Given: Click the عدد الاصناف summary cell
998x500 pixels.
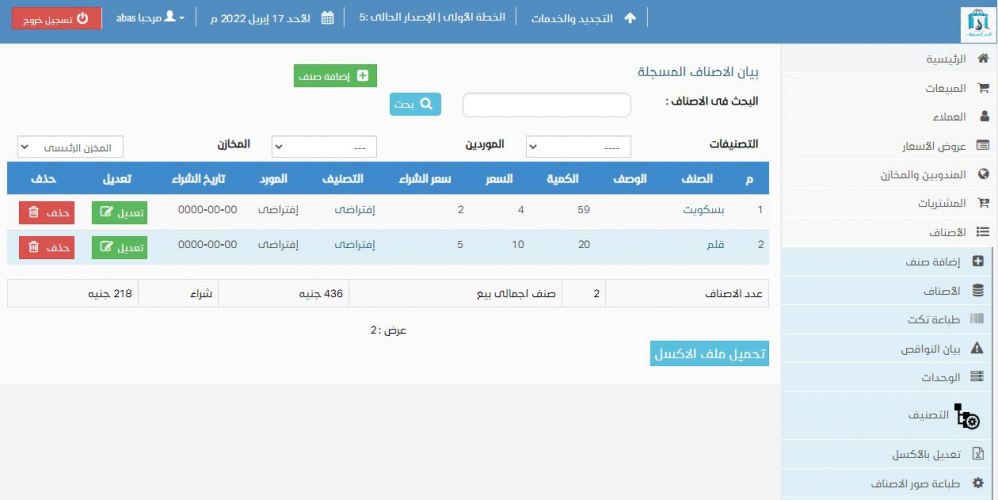Looking at the screenshot, I should click(687, 293).
